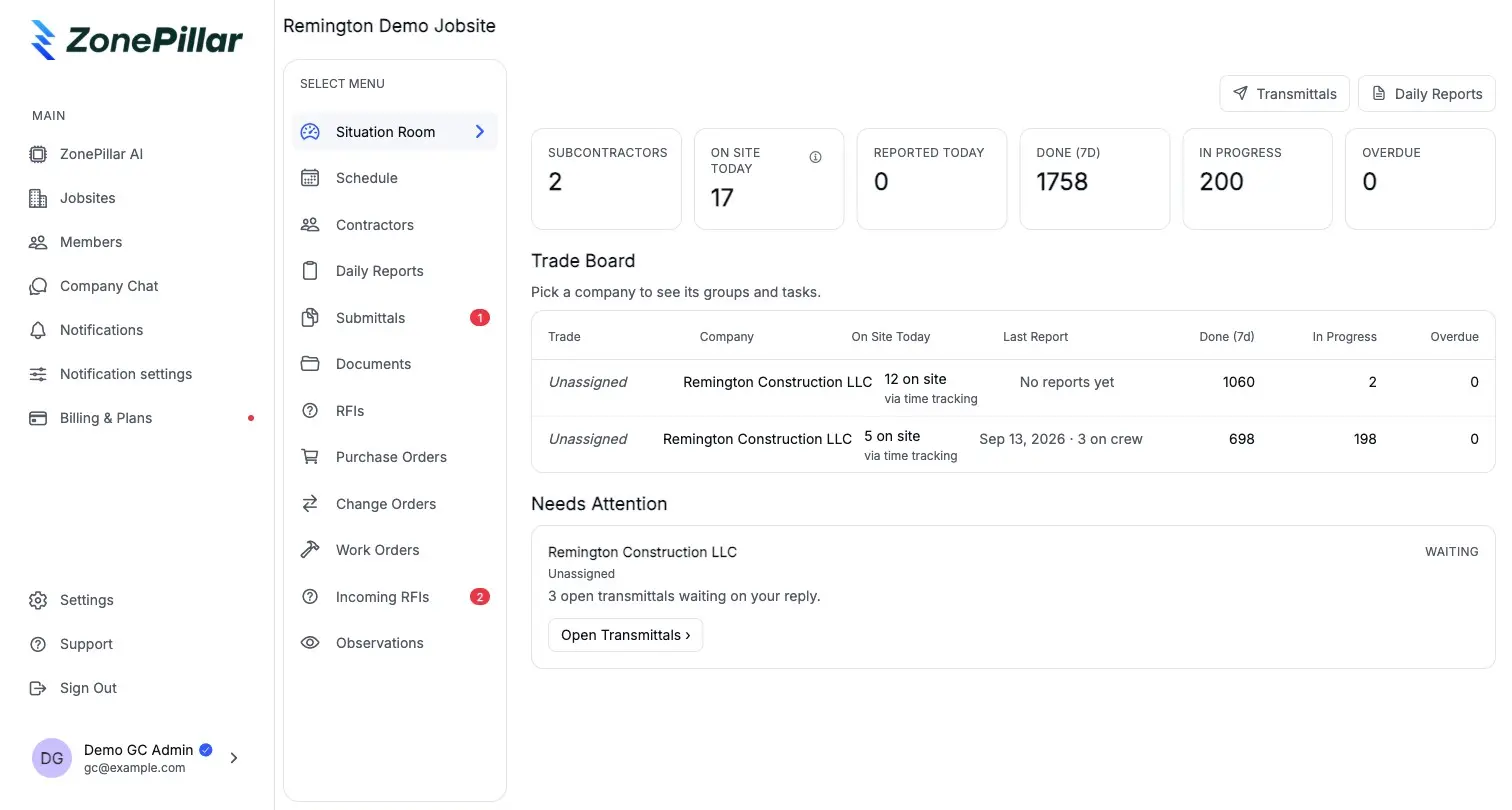Click the Billing & Plans card icon
This screenshot has height=810, width=1512.
tap(38, 418)
